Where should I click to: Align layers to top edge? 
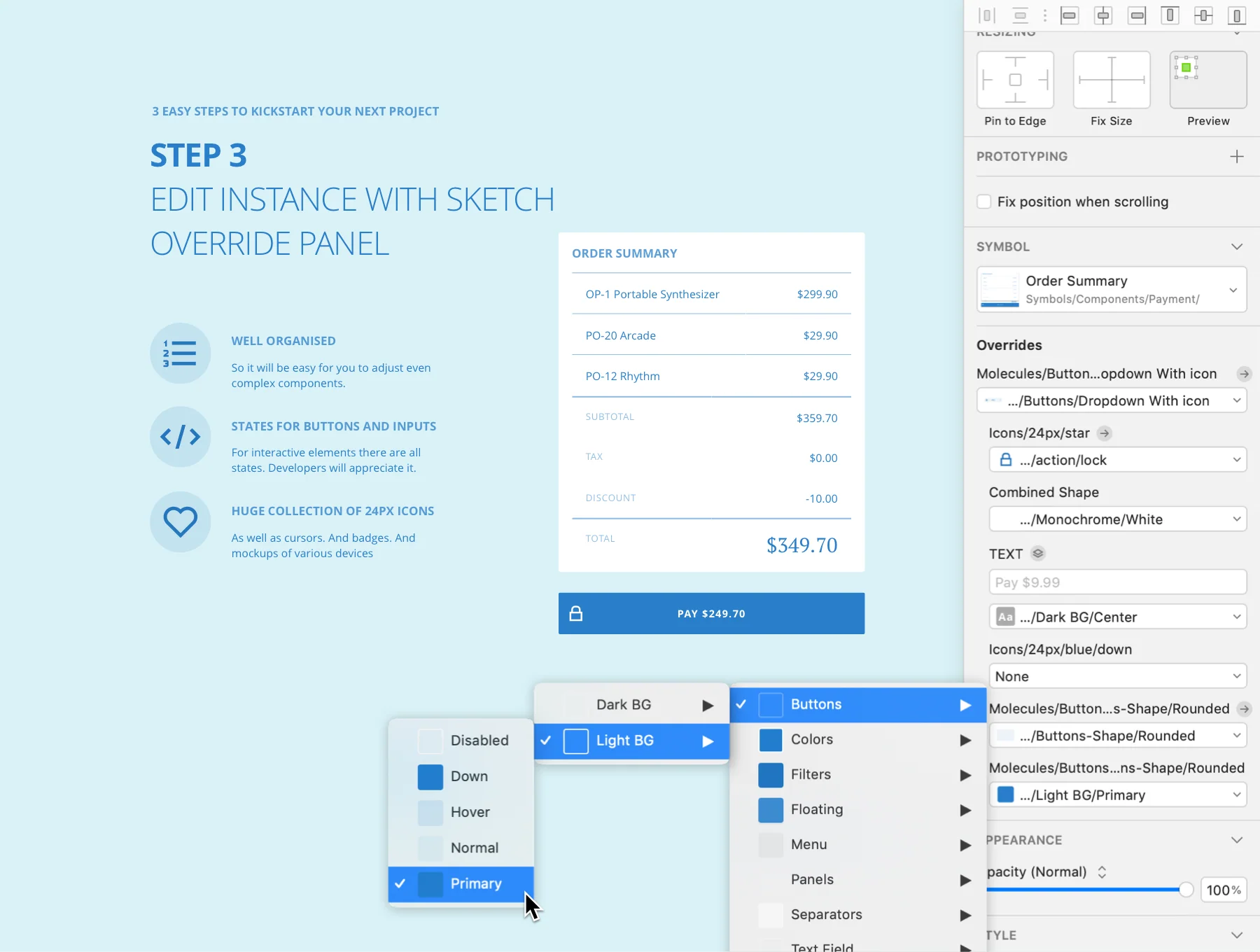tap(1170, 15)
